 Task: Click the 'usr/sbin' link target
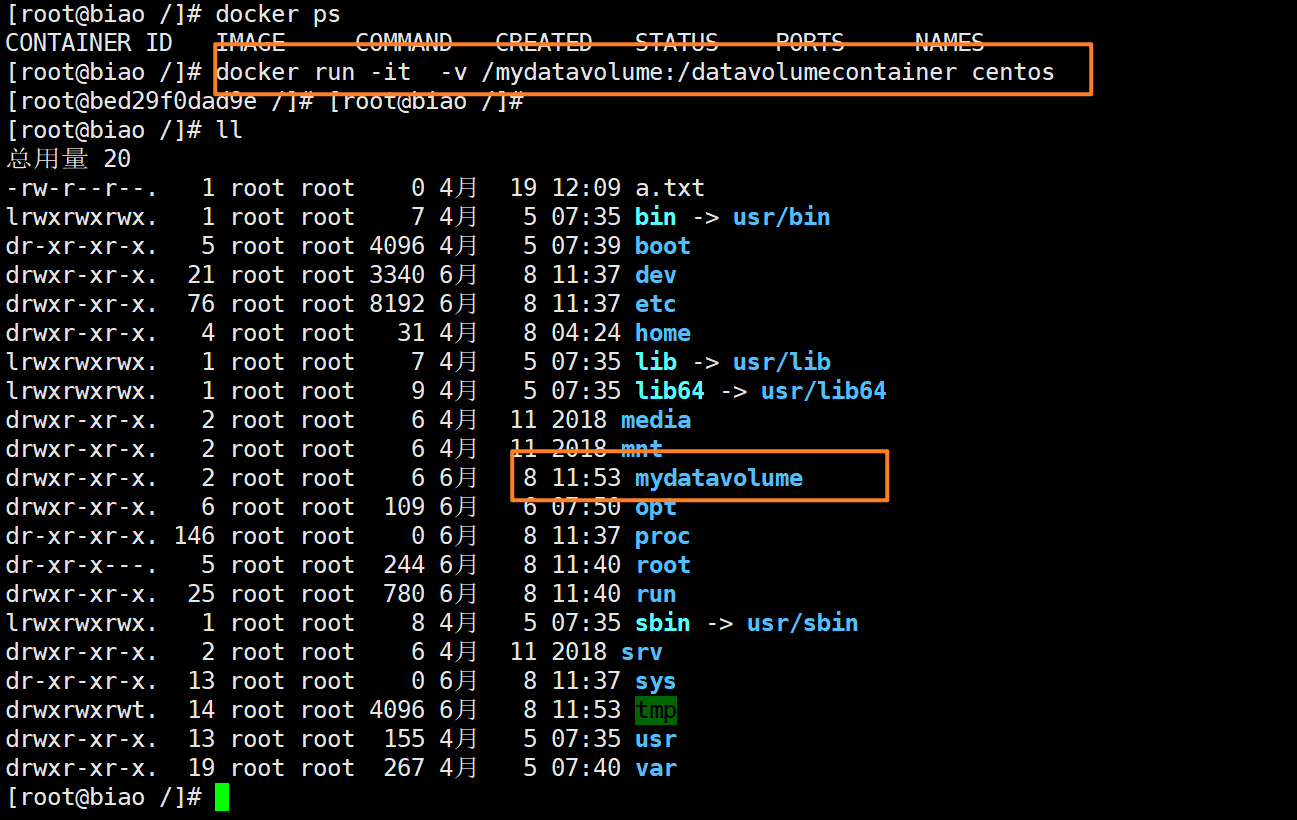803,623
